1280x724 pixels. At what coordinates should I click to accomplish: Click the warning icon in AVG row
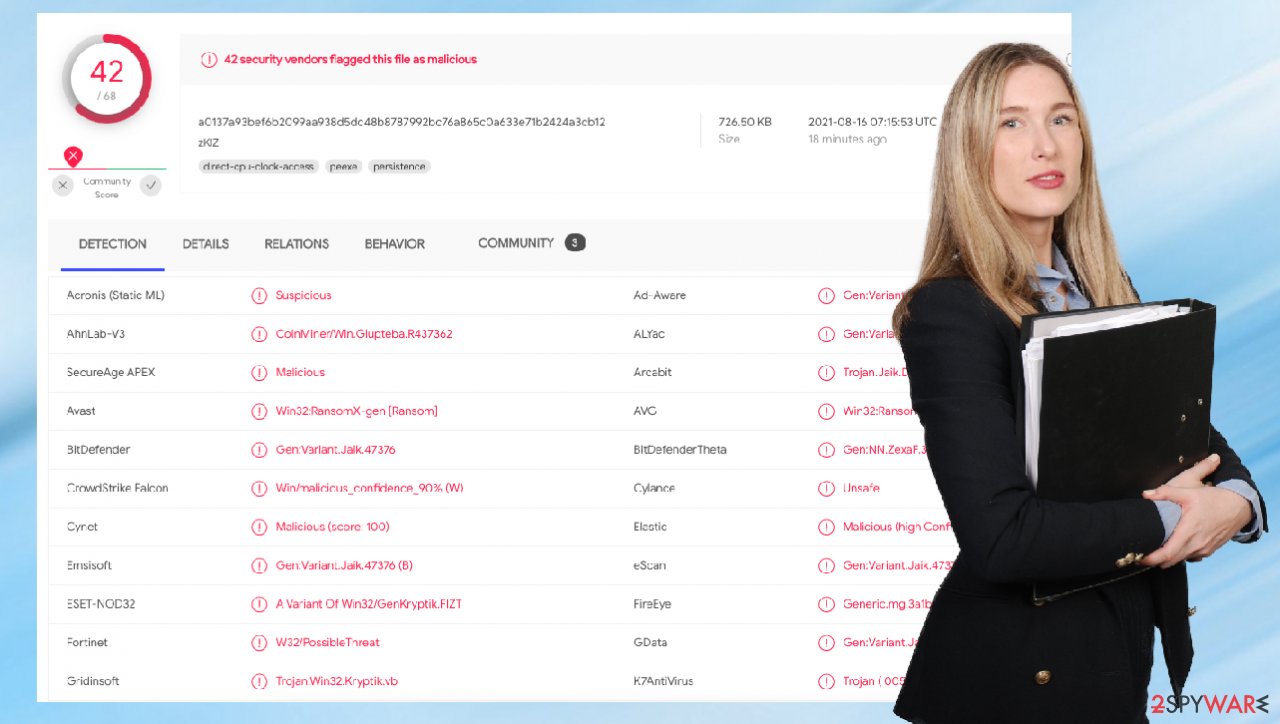(826, 411)
